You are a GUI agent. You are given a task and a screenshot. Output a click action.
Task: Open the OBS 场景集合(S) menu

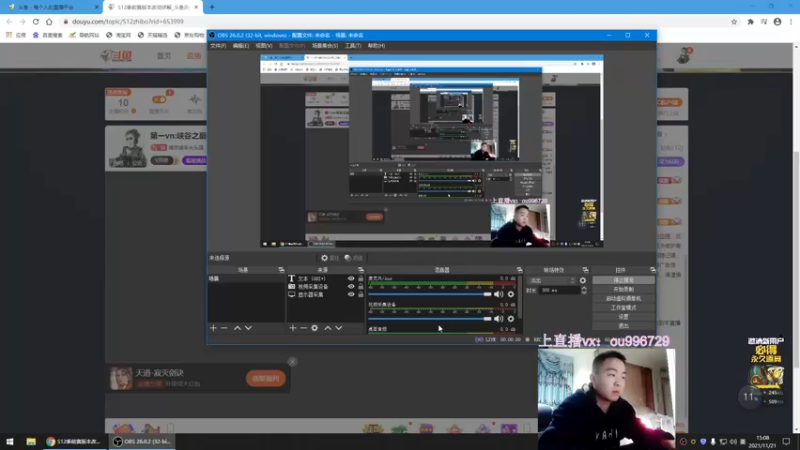325,46
